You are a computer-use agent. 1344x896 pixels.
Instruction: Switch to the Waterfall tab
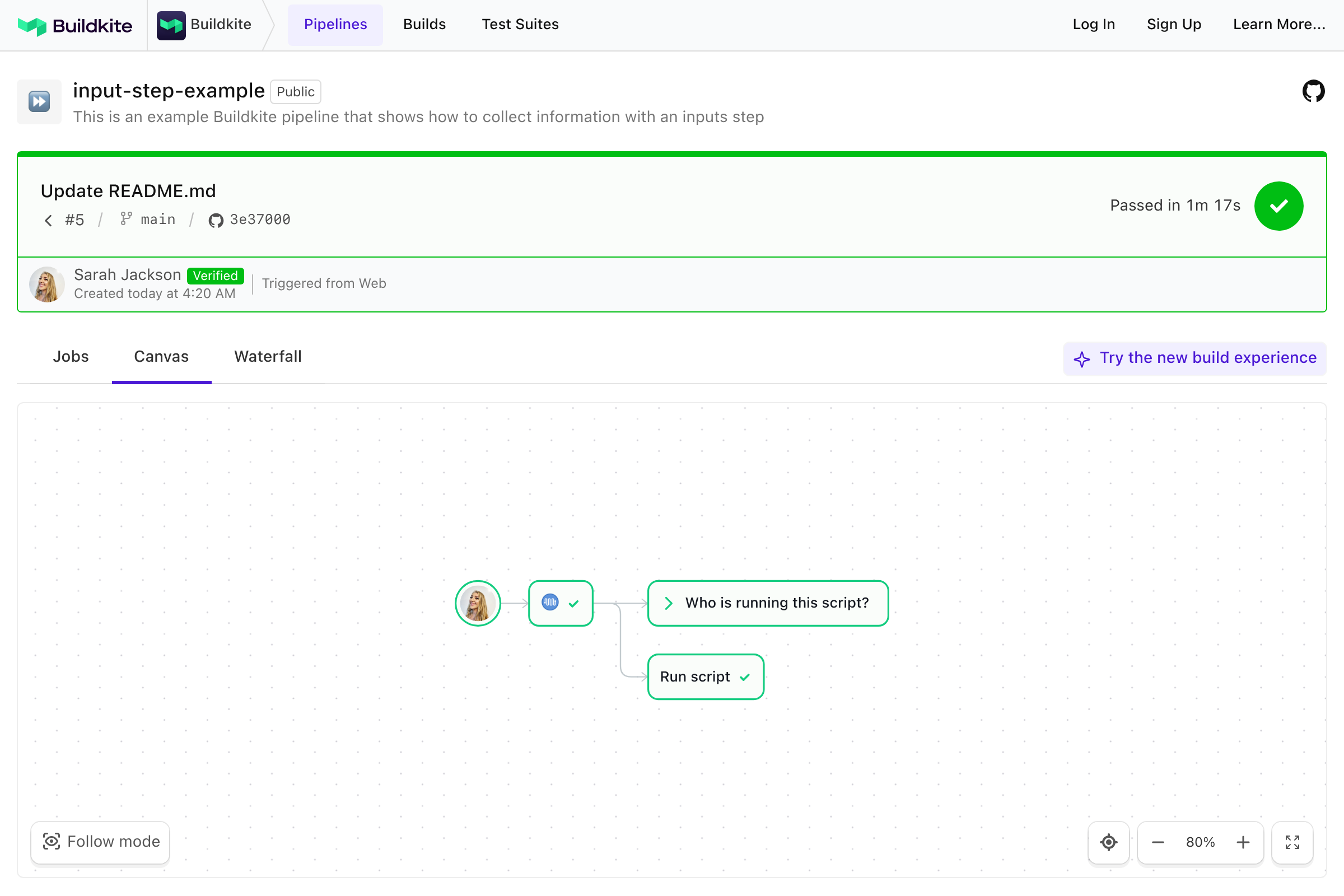(x=268, y=357)
